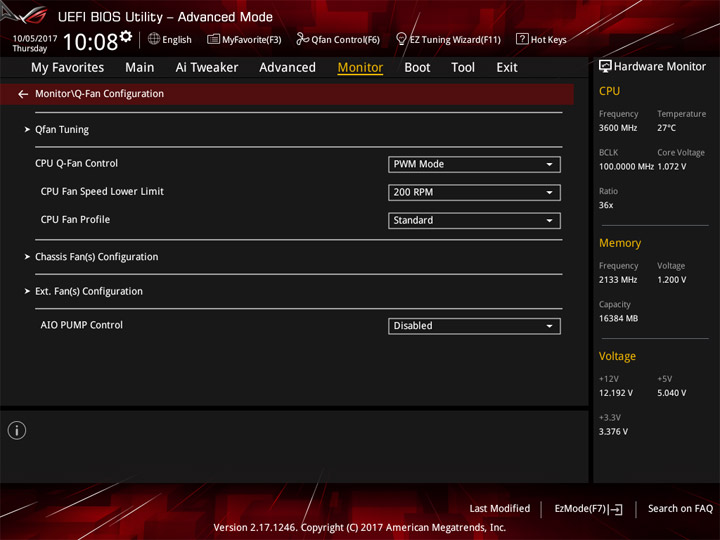Switch to the My Favorites tab

pyautogui.click(x=68, y=68)
